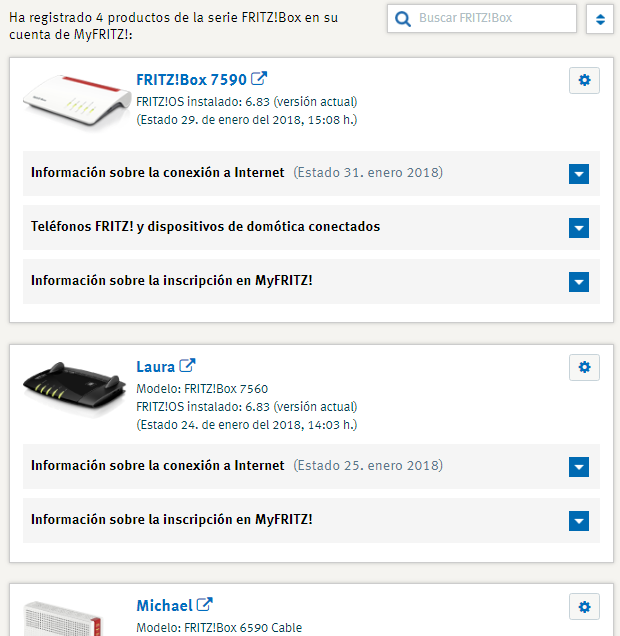
Task: Open the FRITZ!Box 7590 title link
Action: coord(191,80)
